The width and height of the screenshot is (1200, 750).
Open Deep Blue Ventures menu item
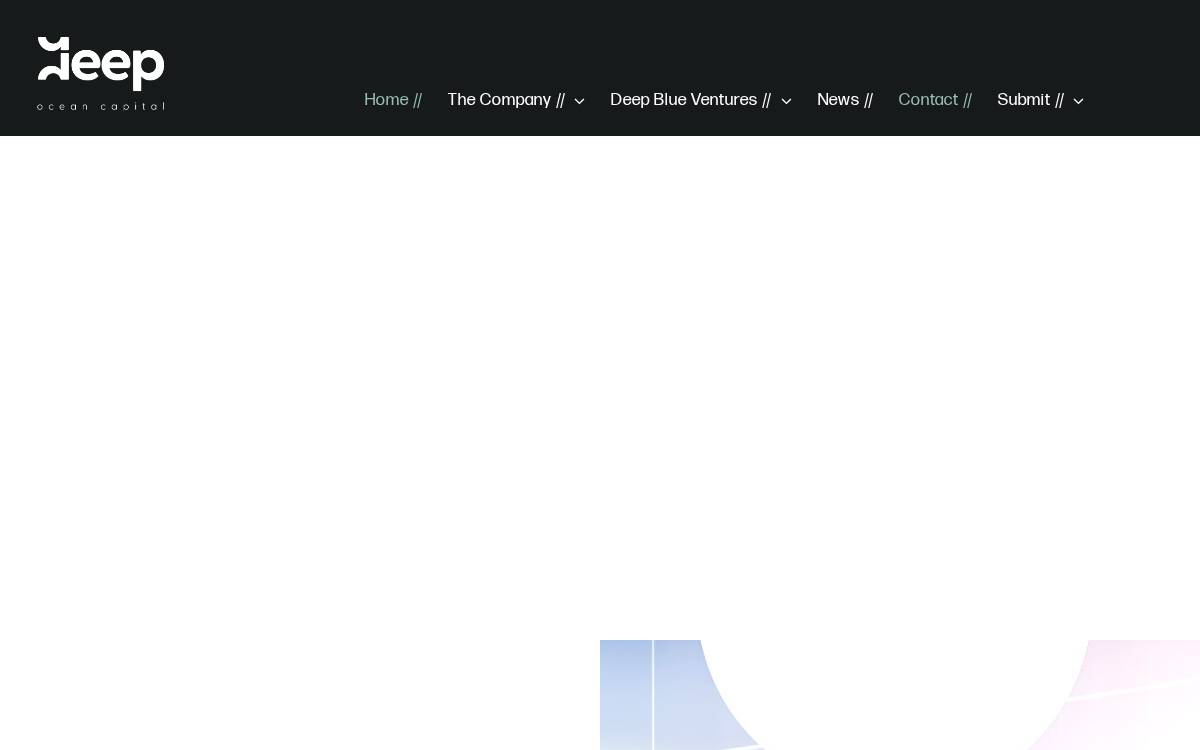(691, 100)
